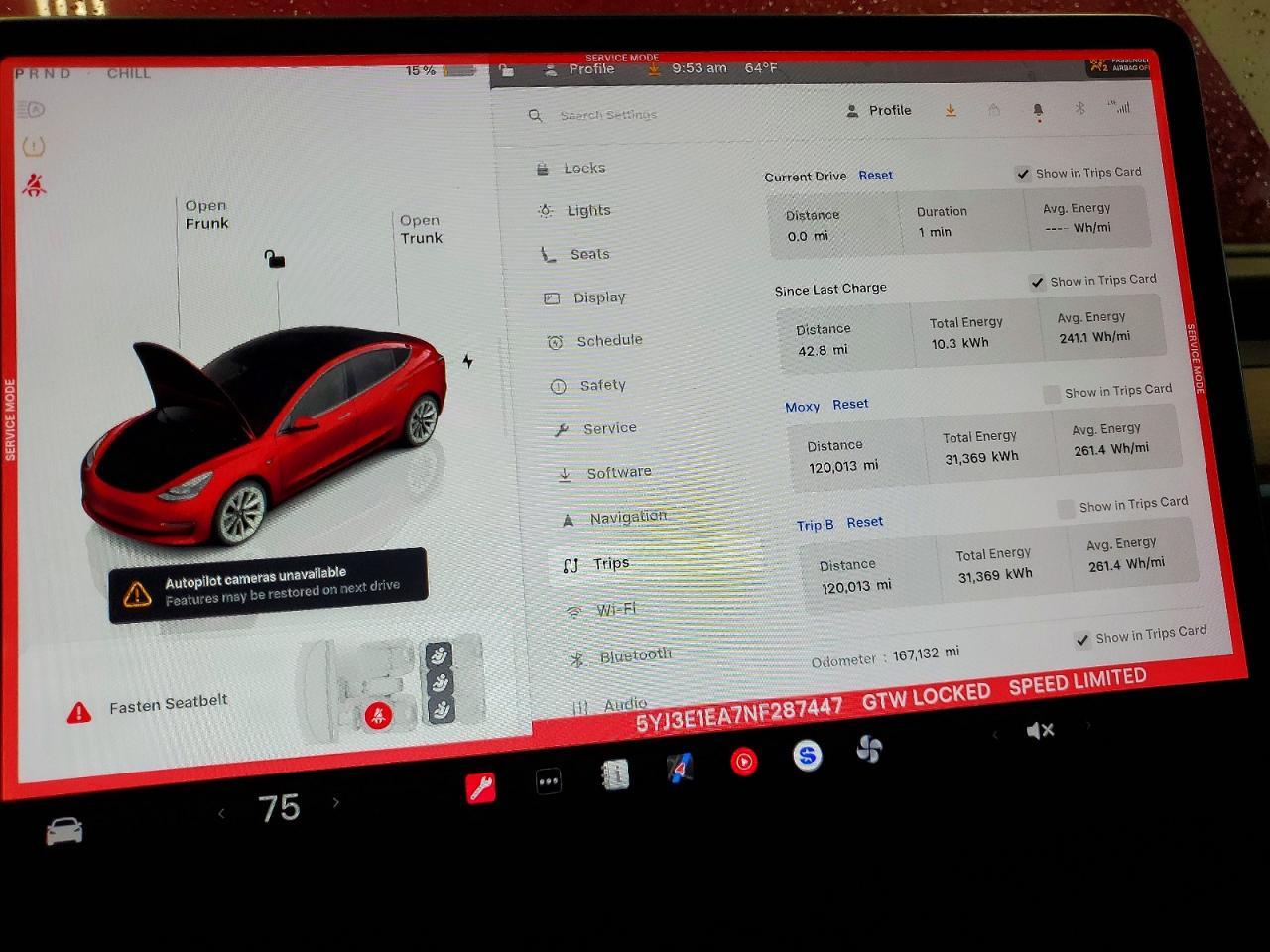Decrease temperature with left chevron
The image size is (1270, 952).
coord(221,814)
